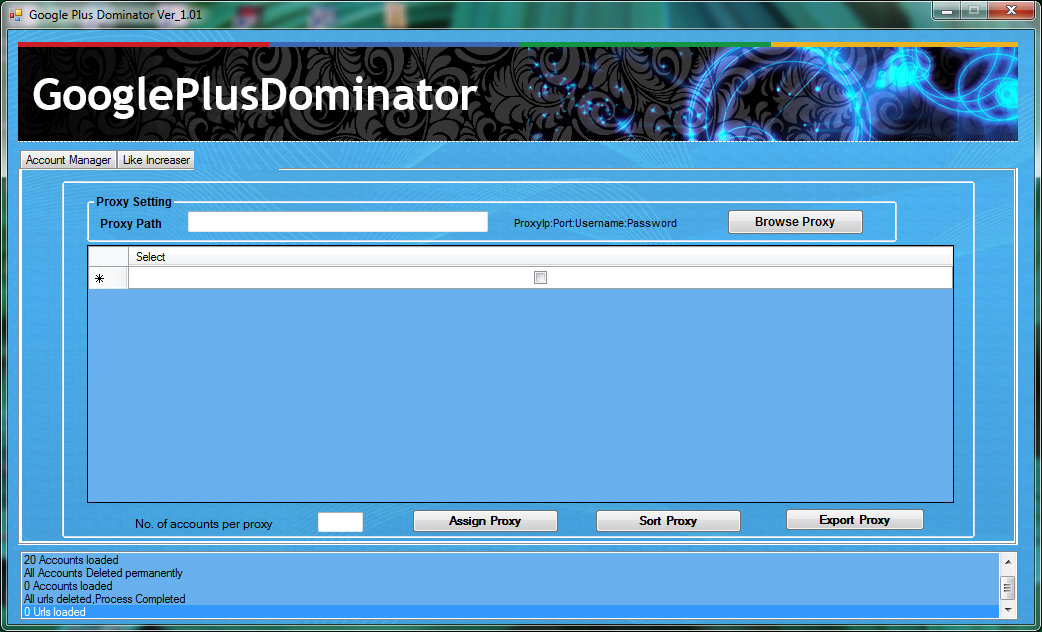The width and height of the screenshot is (1042, 632).
Task: Minimize the Google Plus Dominator window
Action: [947, 11]
